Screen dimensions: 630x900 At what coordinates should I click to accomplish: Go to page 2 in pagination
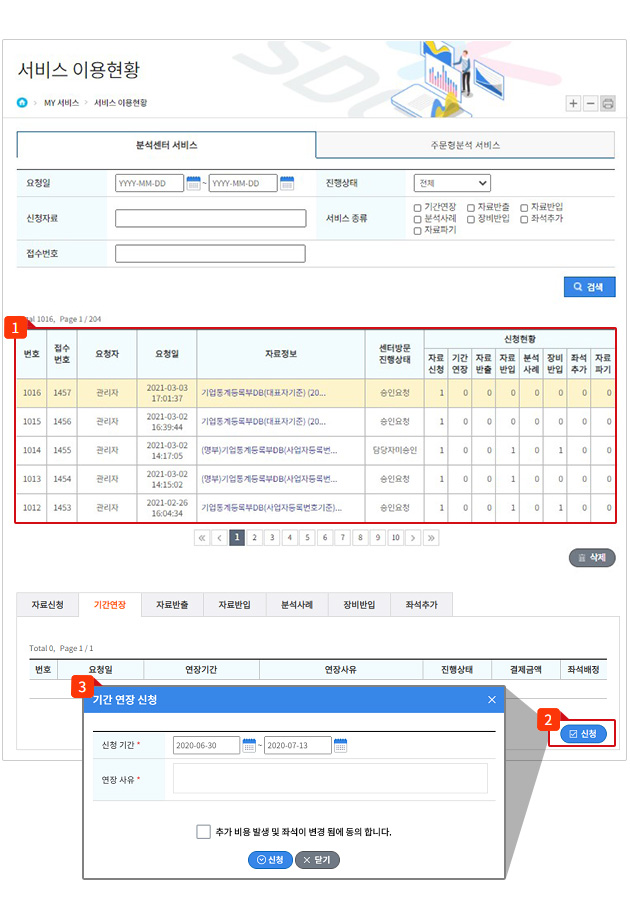(x=254, y=538)
